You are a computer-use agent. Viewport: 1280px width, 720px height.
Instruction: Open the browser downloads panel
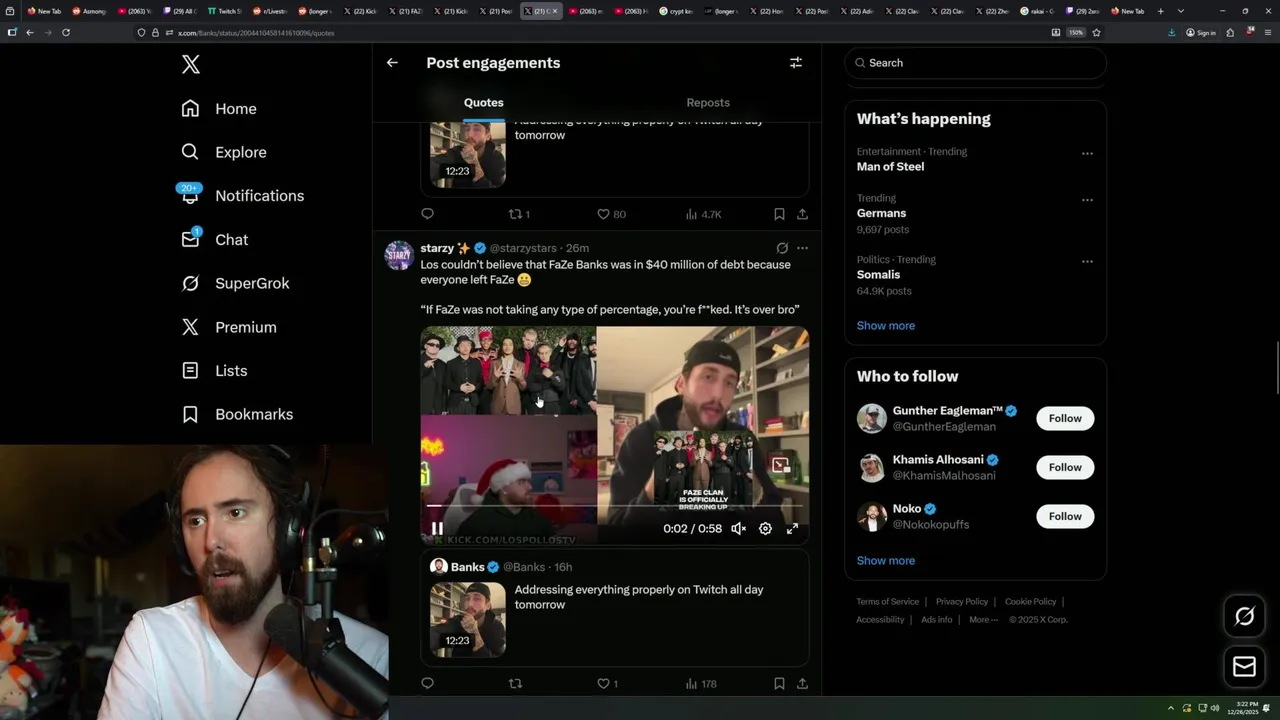(1172, 32)
